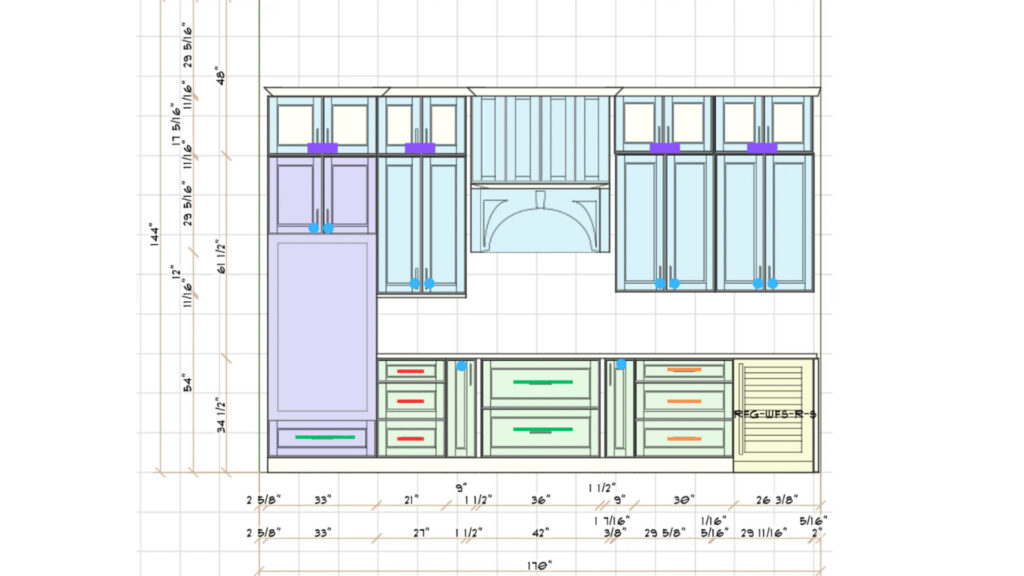Select the tall lavender refrigerator panel
The width and height of the screenshot is (1024, 576).
[x=322, y=327]
